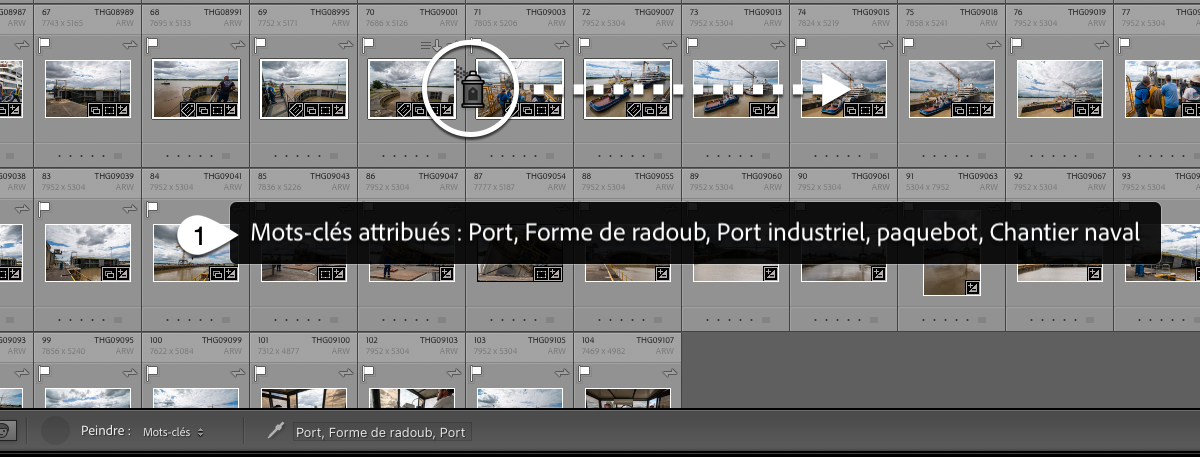Click the develop adjustments badge on photo THG09013
This screenshot has height=457, width=1200.
tap(771, 109)
